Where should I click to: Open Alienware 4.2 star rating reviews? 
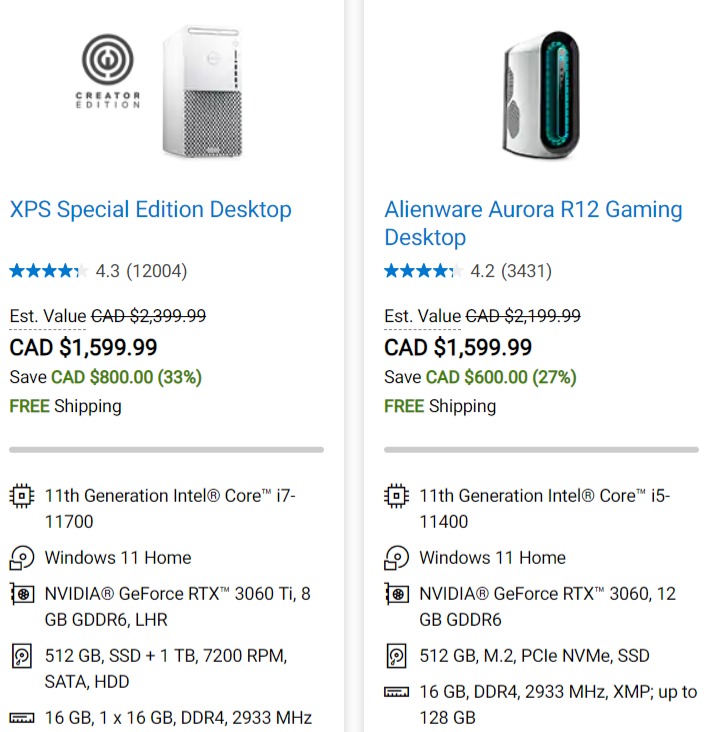click(468, 271)
